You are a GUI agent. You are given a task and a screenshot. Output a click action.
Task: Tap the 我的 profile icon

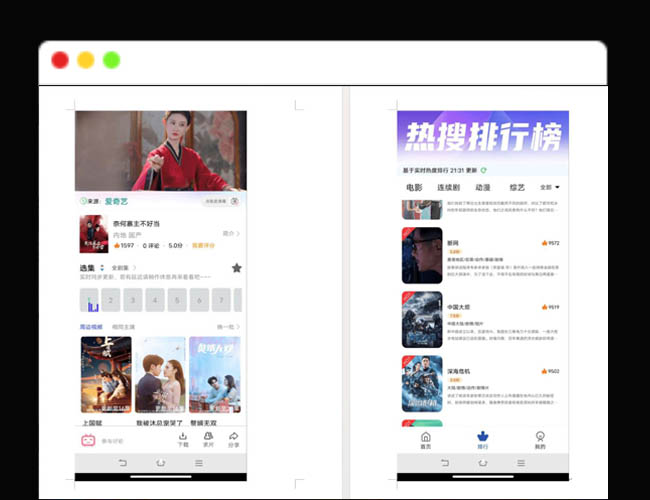540,441
